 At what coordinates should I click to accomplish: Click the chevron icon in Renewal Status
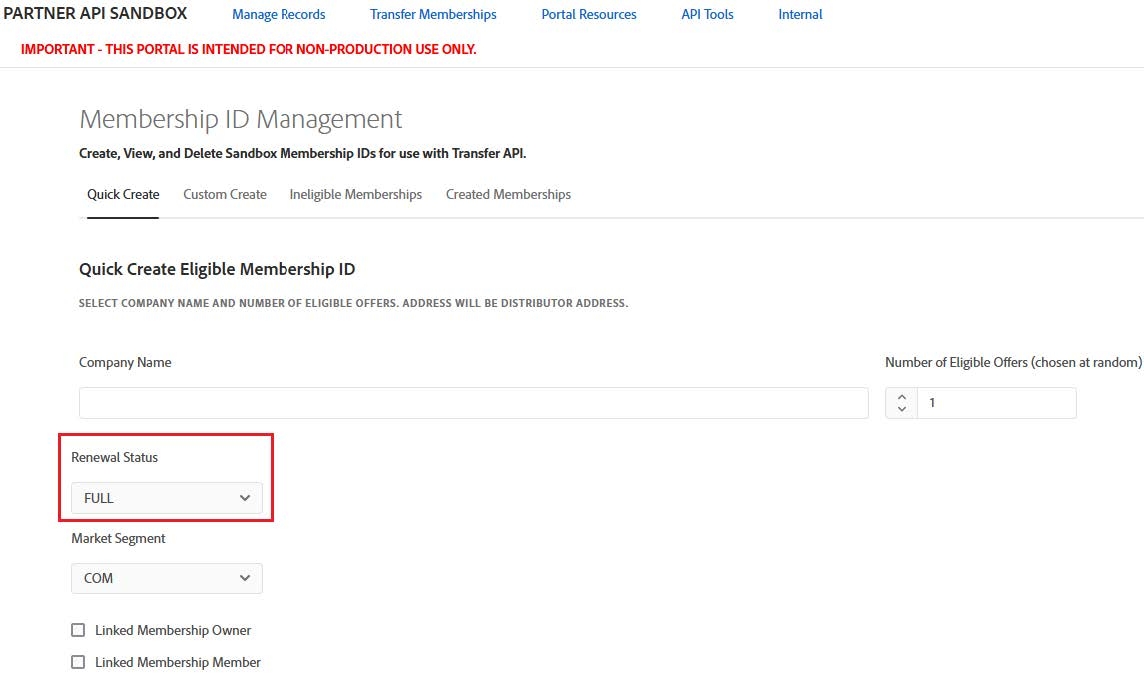click(245, 498)
